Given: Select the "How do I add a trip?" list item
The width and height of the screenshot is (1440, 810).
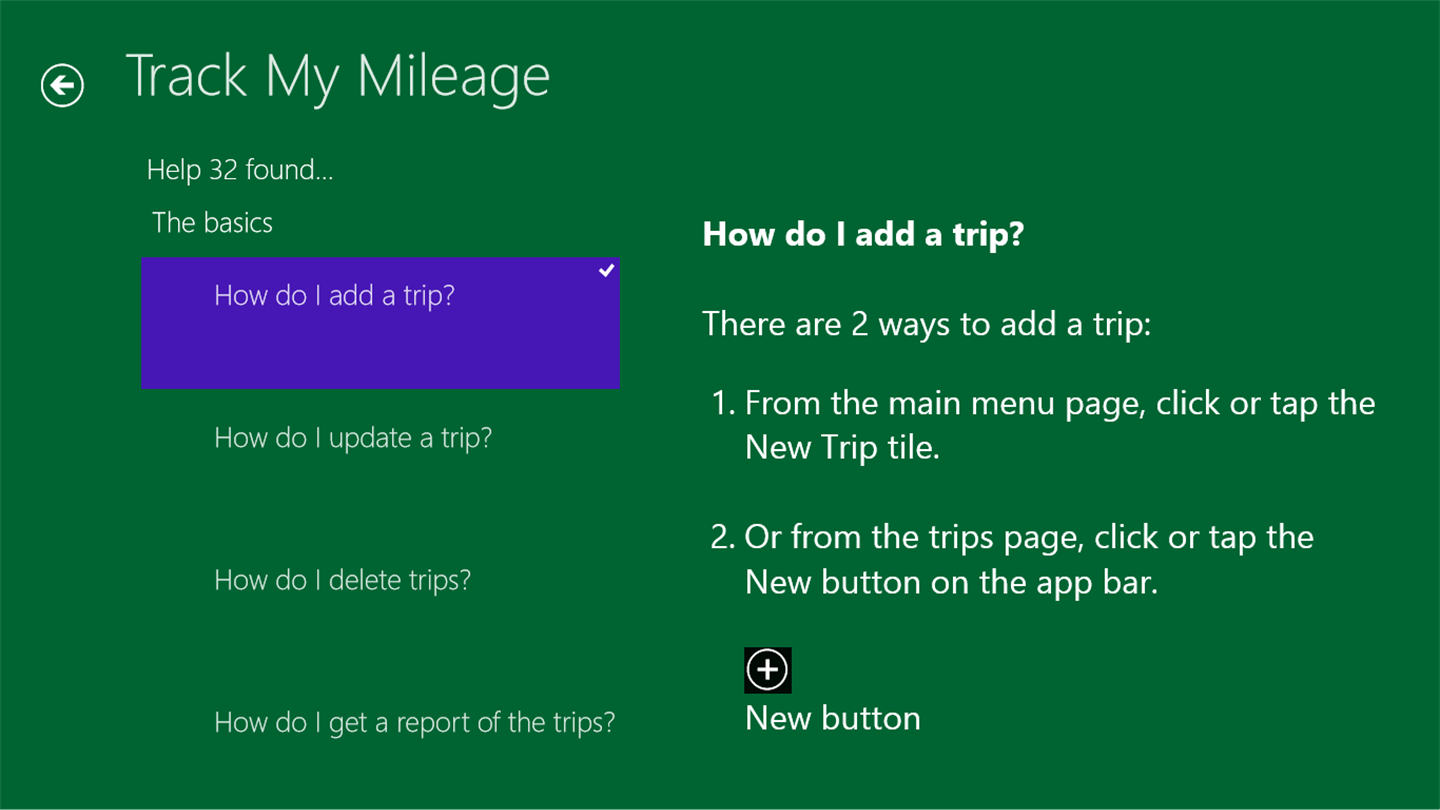Looking at the screenshot, I should [x=334, y=296].
